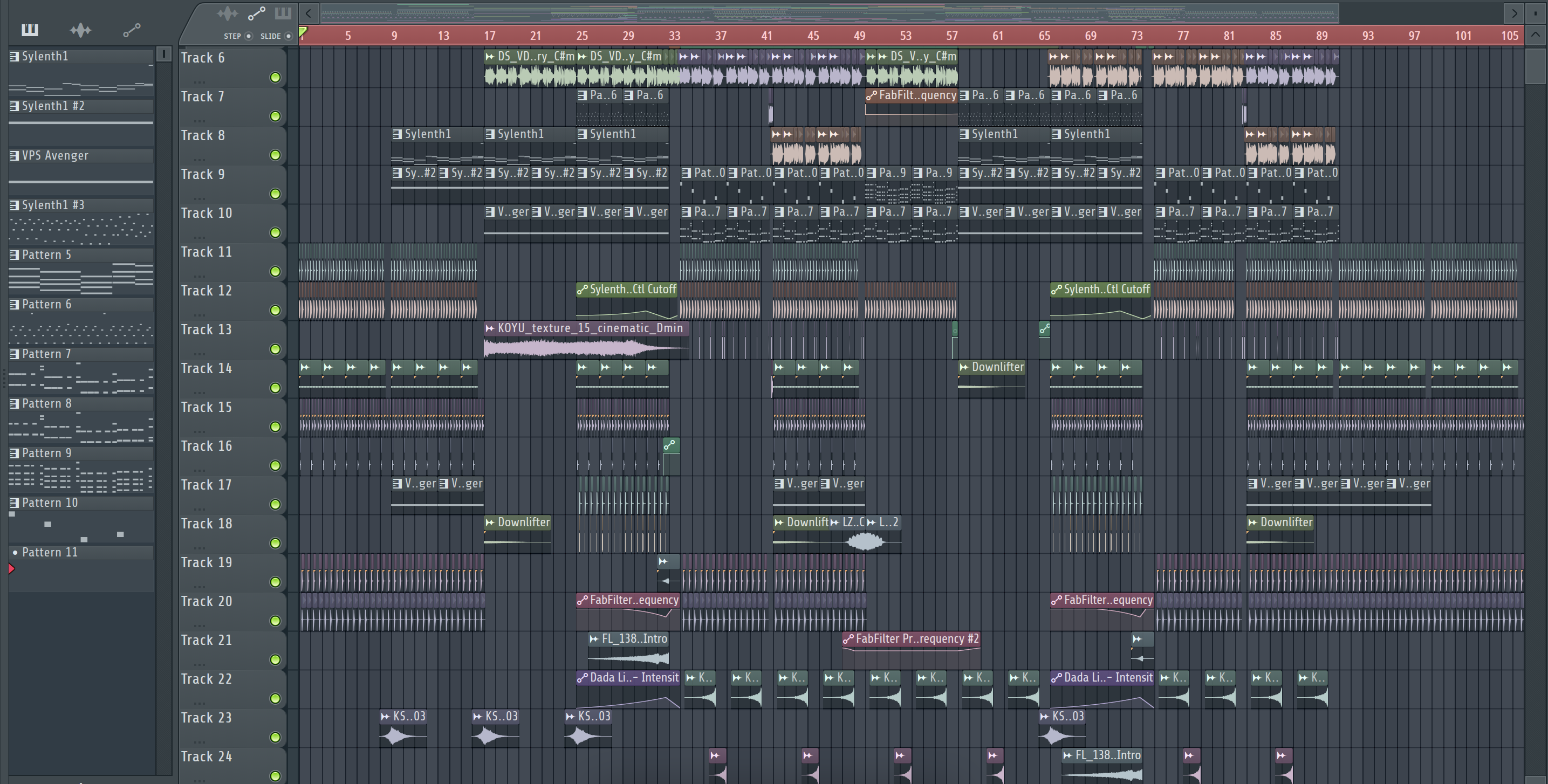
Task: Mute Track 12 with its green light
Action: pos(275,310)
